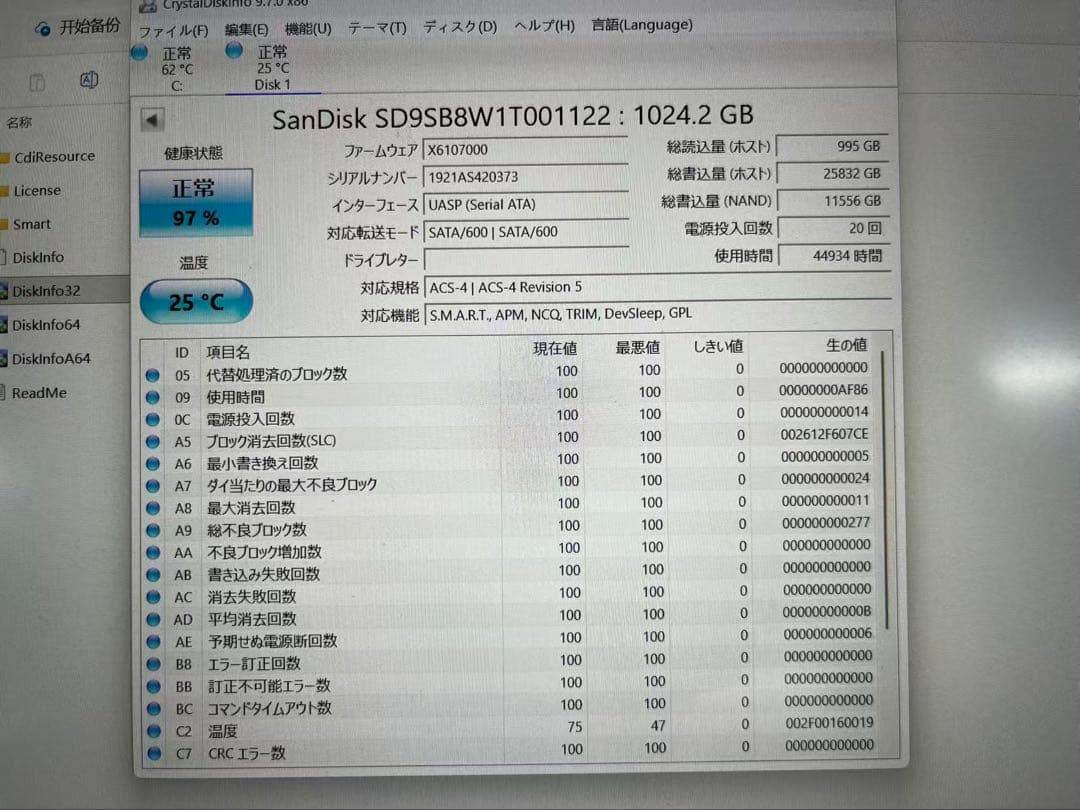Image resolution: width=1080 pixels, height=810 pixels.
Task: Select the 予期せぬ電源断回数 row name
Action: 273,641
